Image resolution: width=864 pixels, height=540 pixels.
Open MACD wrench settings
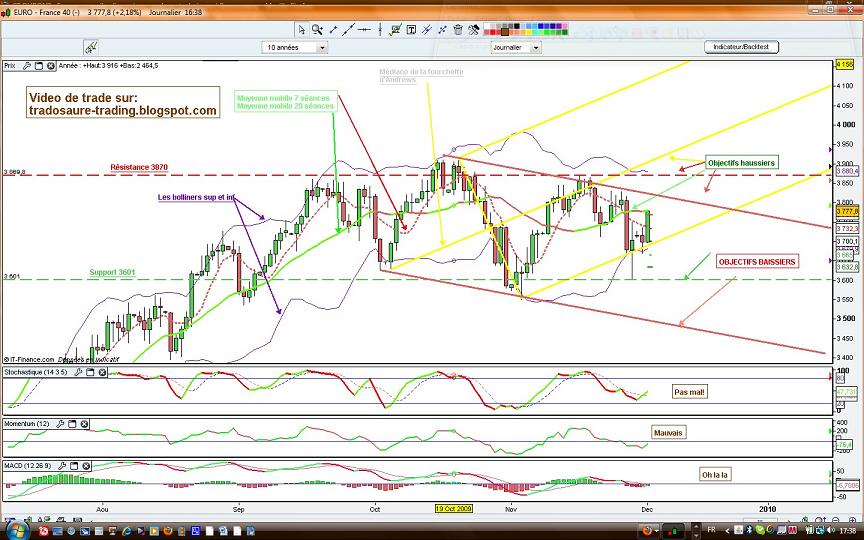click(x=62, y=466)
